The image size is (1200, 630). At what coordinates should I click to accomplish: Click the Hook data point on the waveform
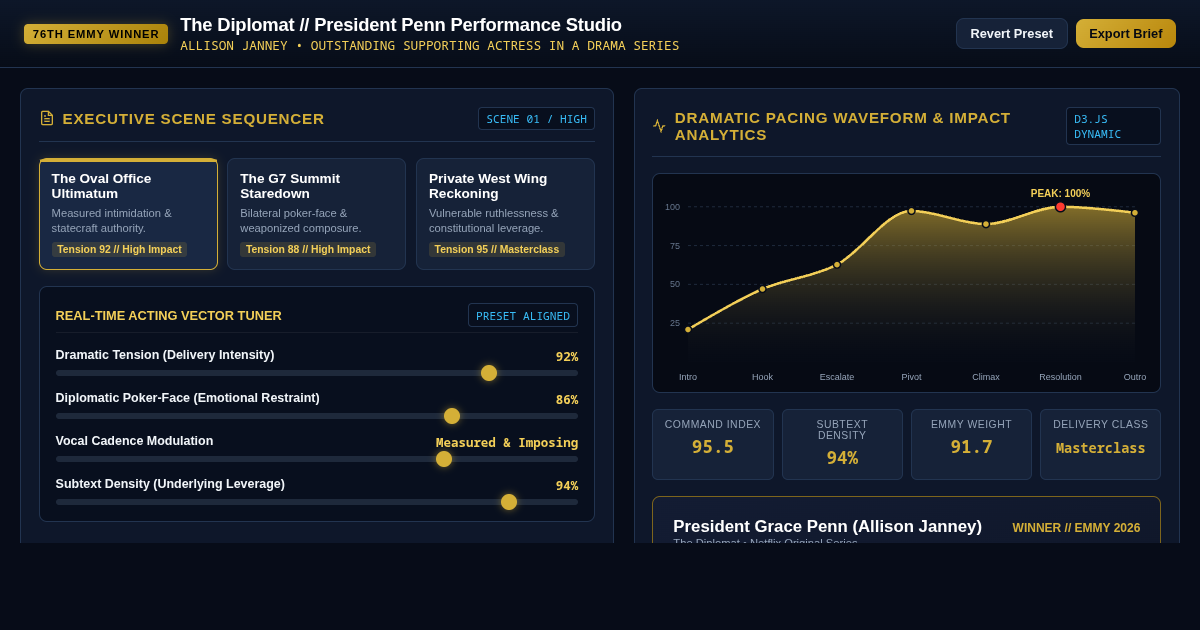pyautogui.click(x=762, y=289)
